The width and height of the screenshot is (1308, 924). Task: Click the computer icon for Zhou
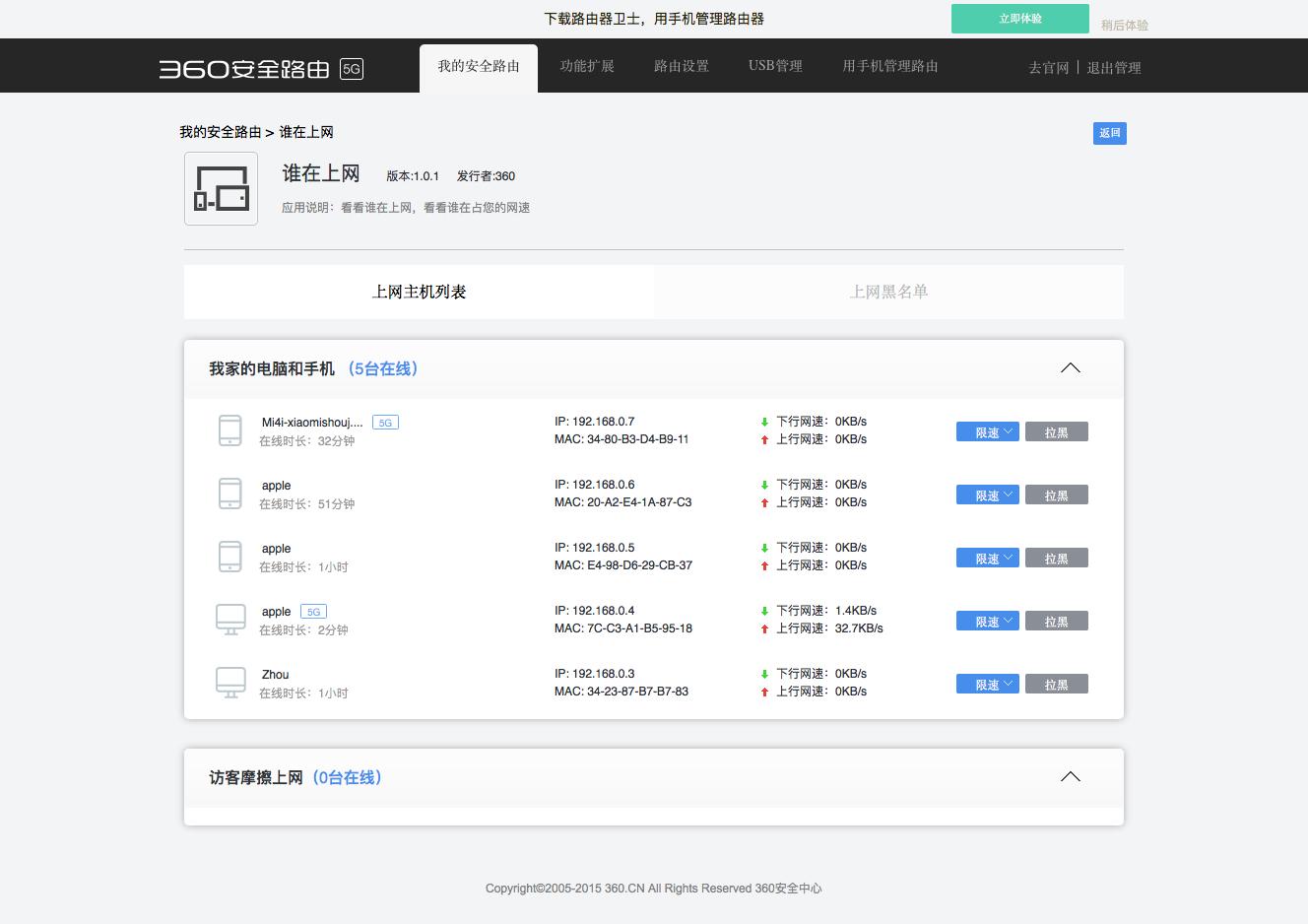[229, 682]
